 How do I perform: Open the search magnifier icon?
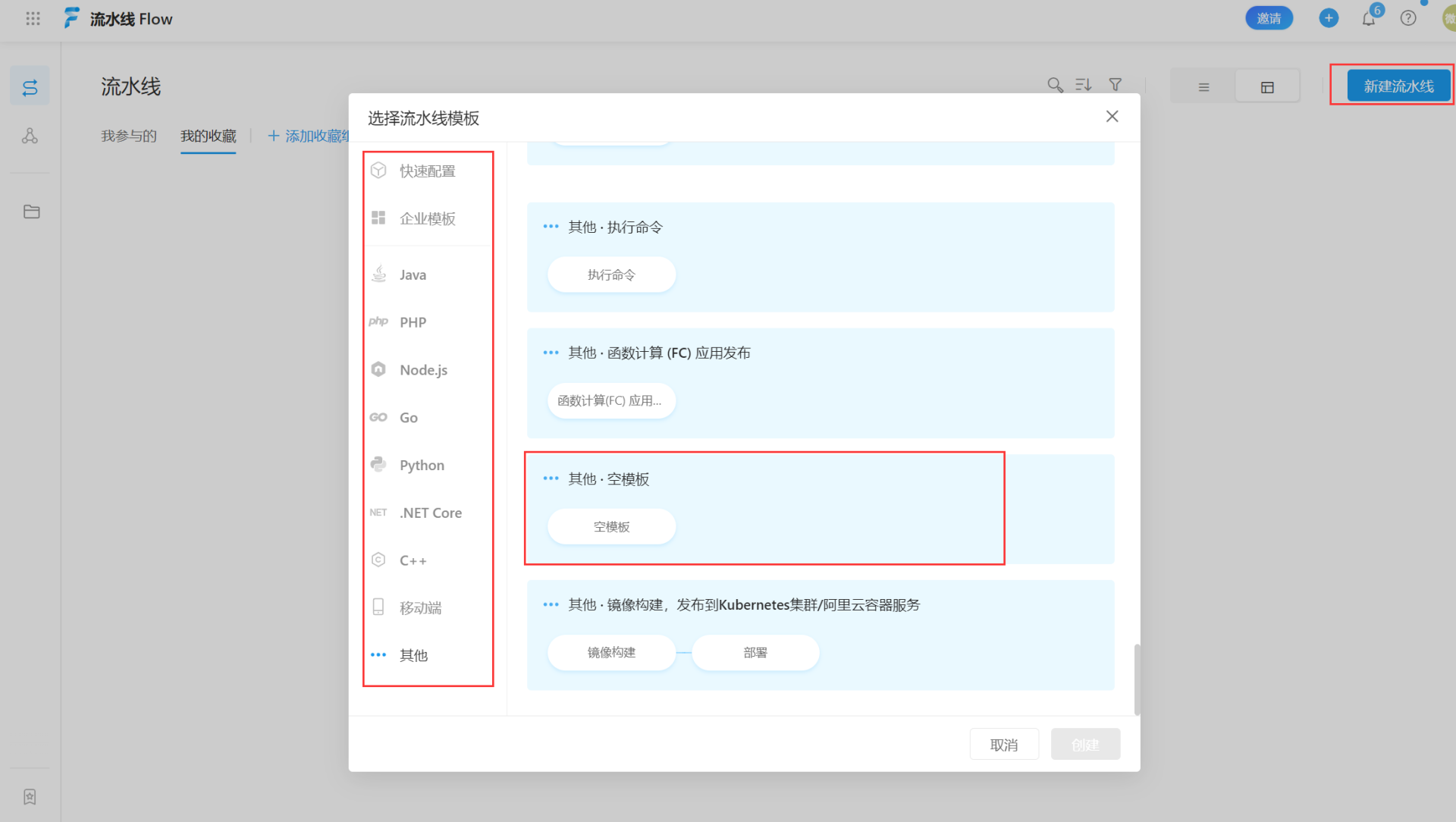point(1055,85)
